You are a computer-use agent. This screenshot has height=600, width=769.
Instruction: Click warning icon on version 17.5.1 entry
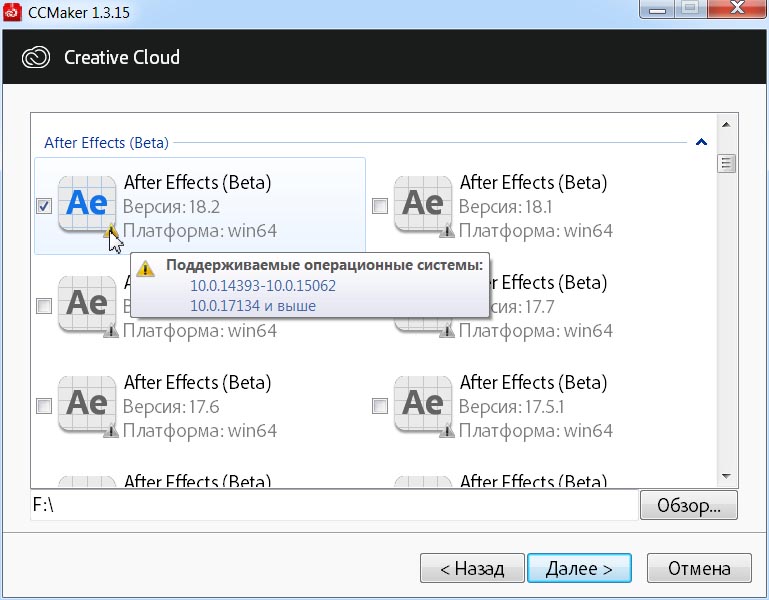point(447,430)
